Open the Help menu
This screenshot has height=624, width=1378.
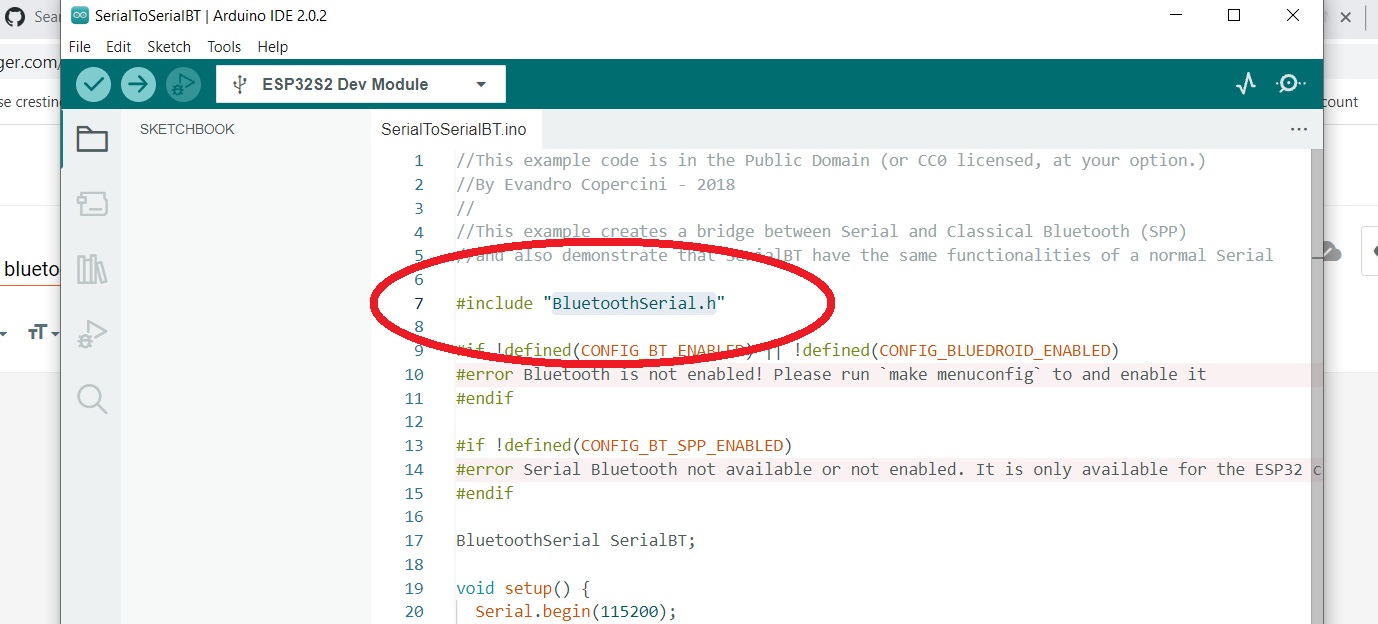tap(273, 46)
